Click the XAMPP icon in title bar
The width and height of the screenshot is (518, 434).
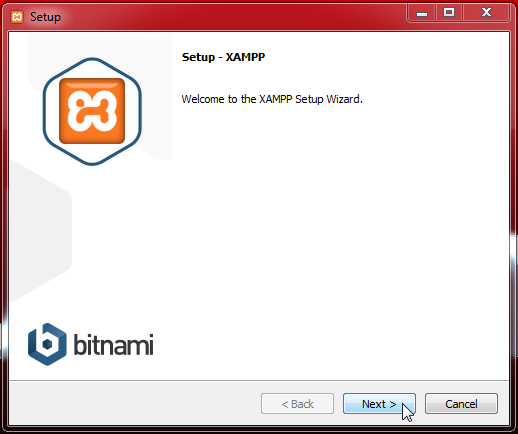pyautogui.click(x=17, y=17)
